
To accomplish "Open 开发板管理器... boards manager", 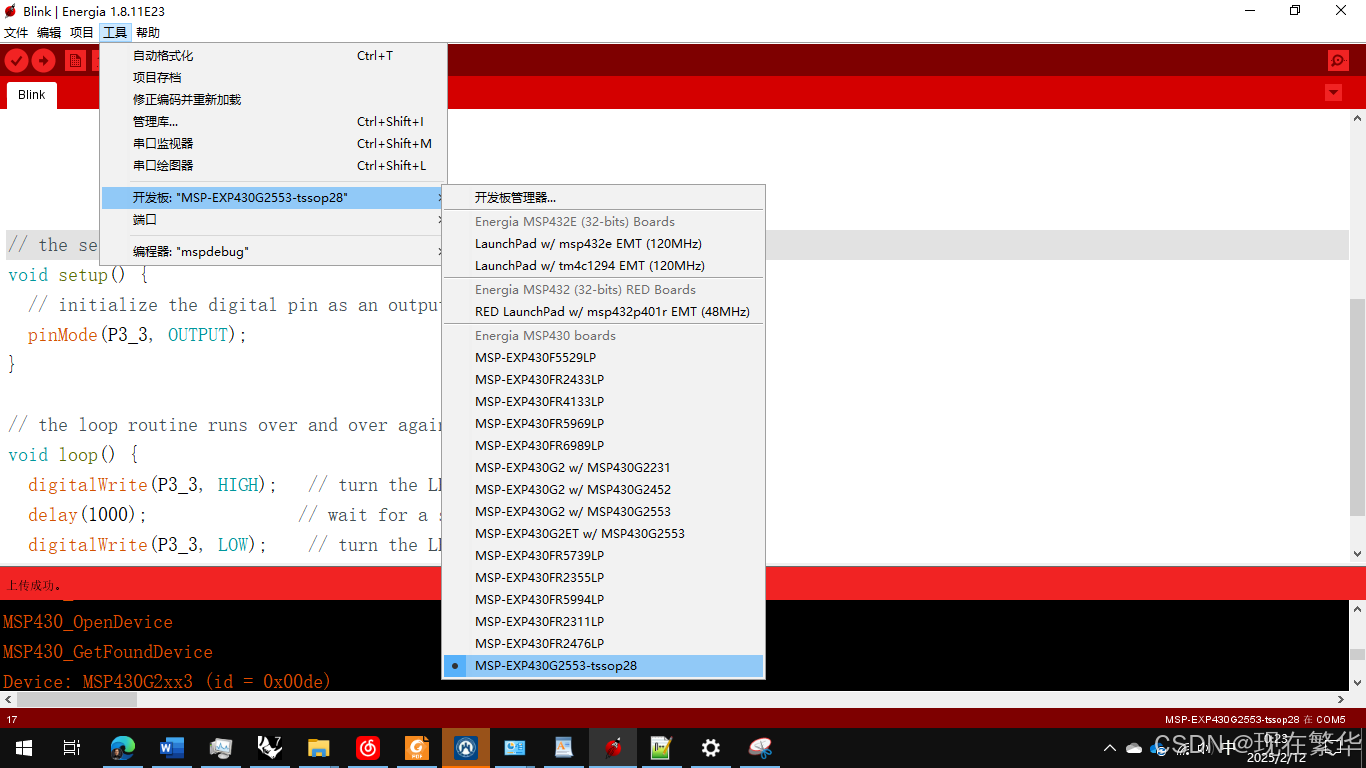I will (x=603, y=198).
